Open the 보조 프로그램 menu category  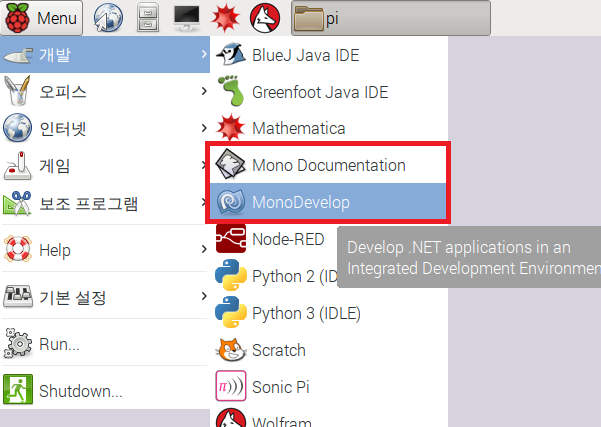pyautogui.click(x=105, y=203)
